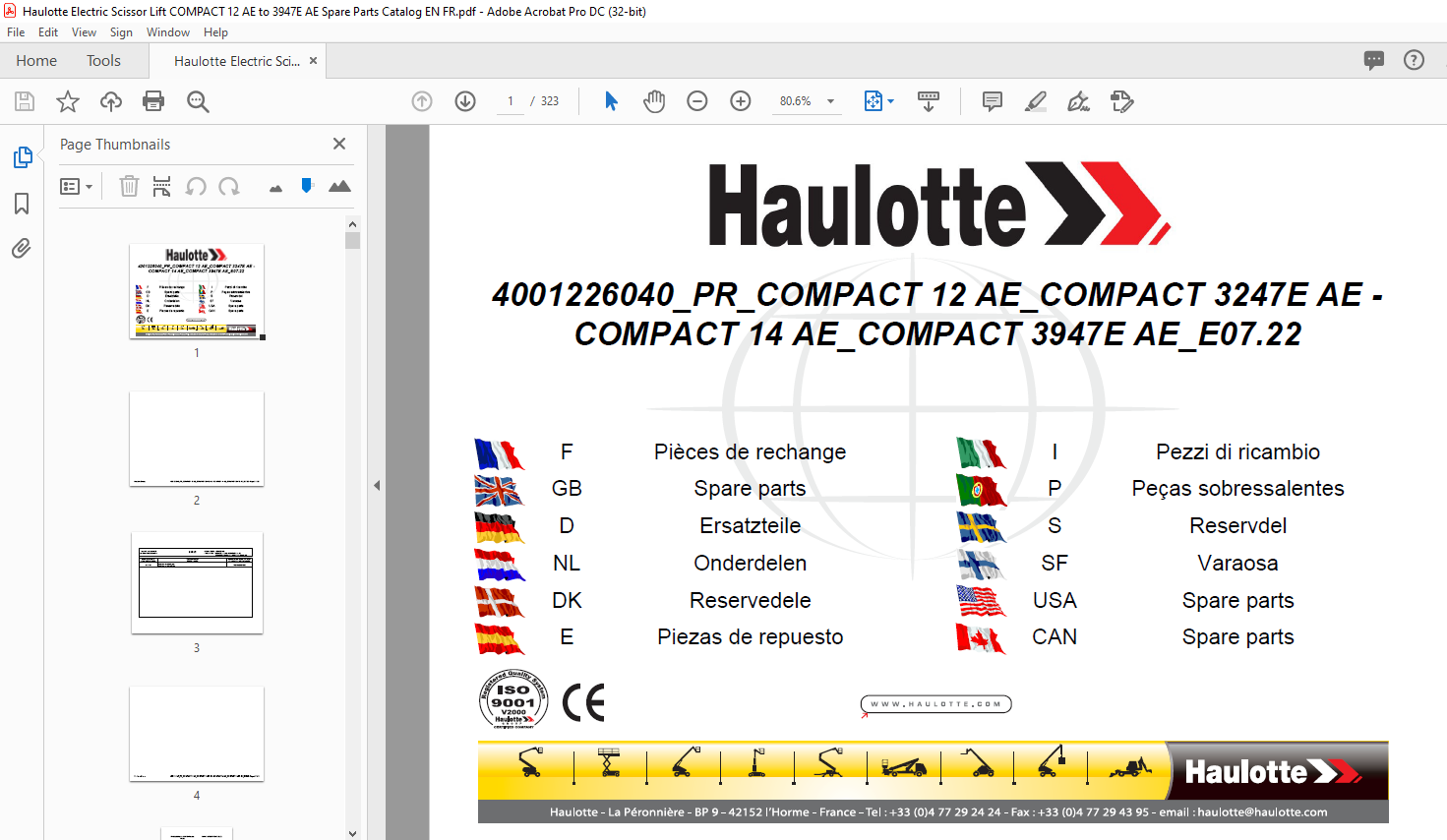Screen dimensions: 1447x840
Task: Select page 4 thumbnail
Action: click(197, 734)
